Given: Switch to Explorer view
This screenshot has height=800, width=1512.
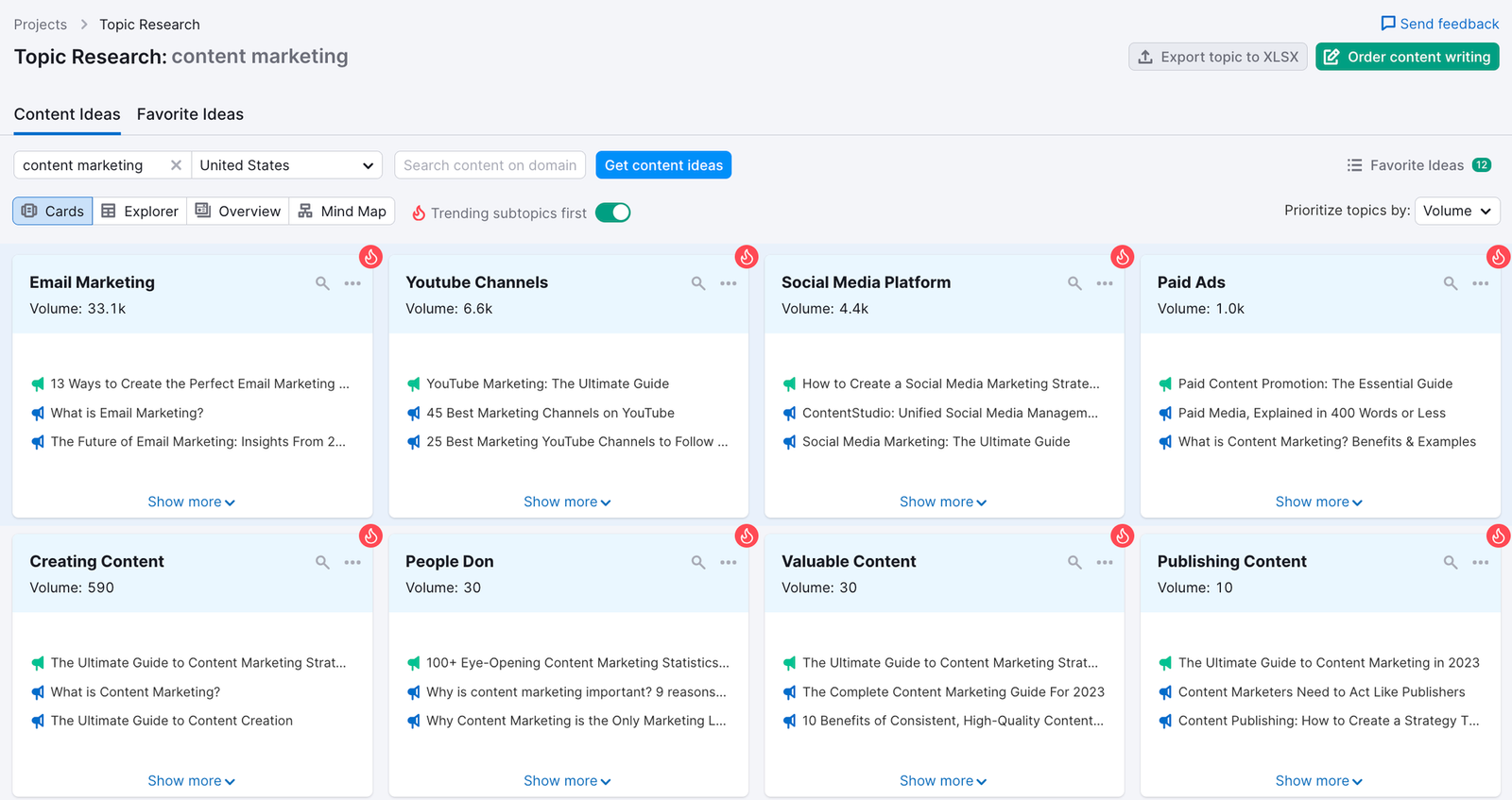Looking at the screenshot, I should [140, 212].
